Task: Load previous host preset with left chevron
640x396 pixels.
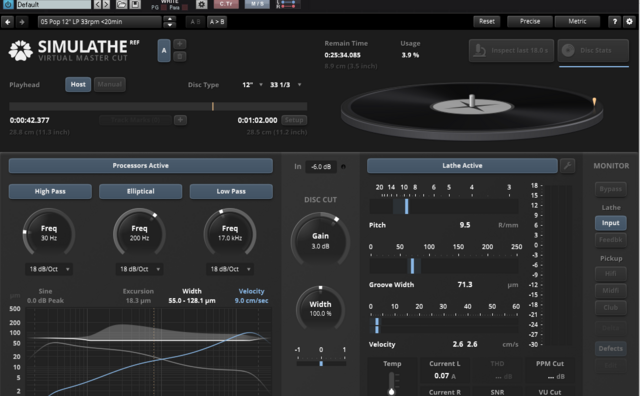Action: (98, 4)
